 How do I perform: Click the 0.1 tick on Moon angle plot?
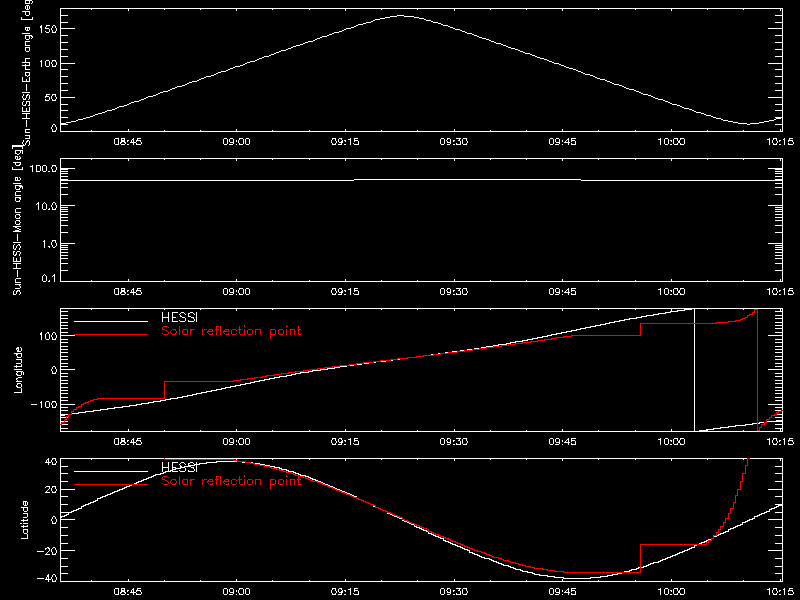click(49, 279)
